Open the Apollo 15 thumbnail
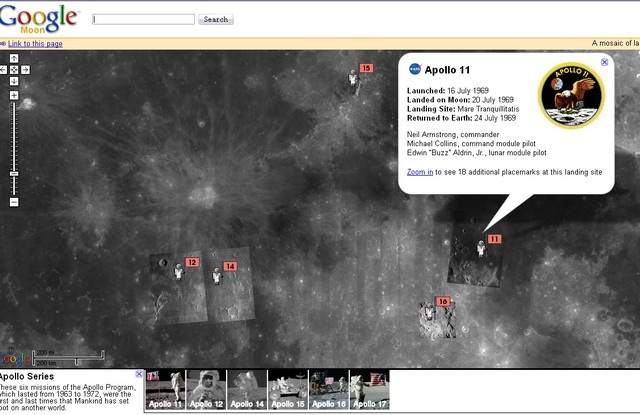The height and width of the screenshot is (415, 640). (x=288, y=390)
